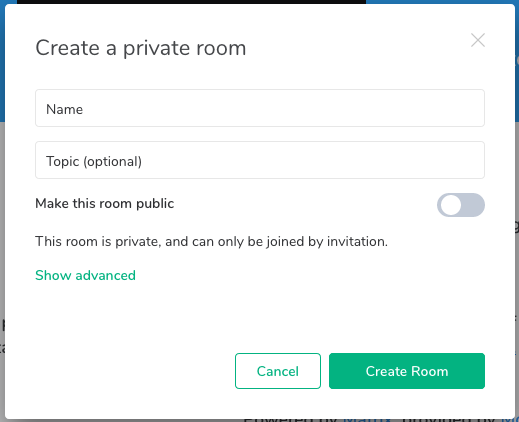Click the Create a private room heading
This screenshot has width=519, height=422.
(x=141, y=48)
